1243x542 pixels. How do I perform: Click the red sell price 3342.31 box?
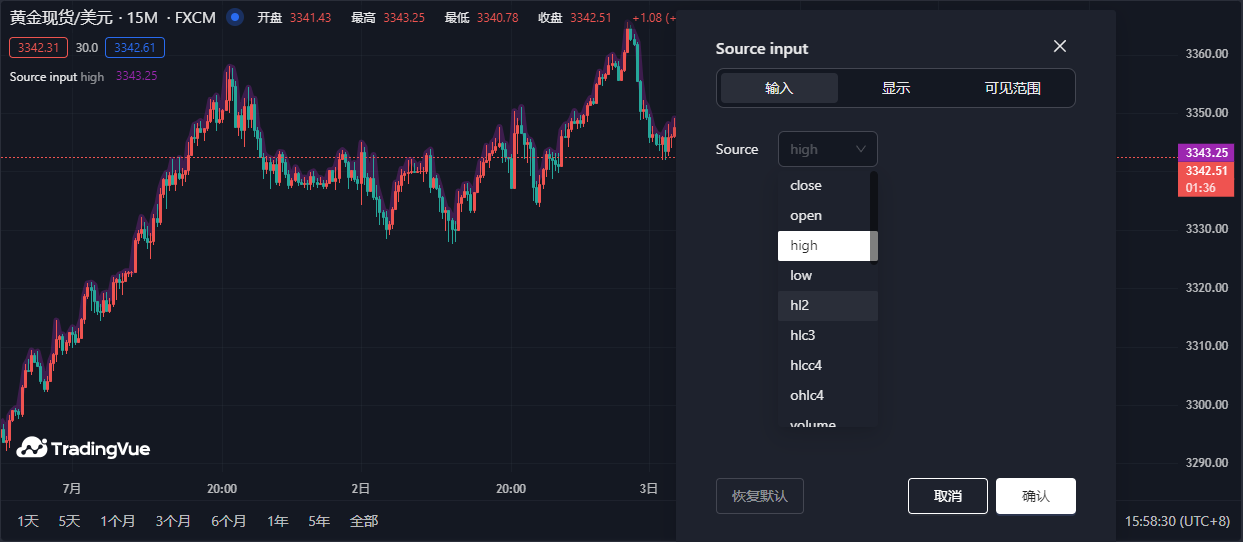[38, 47]
